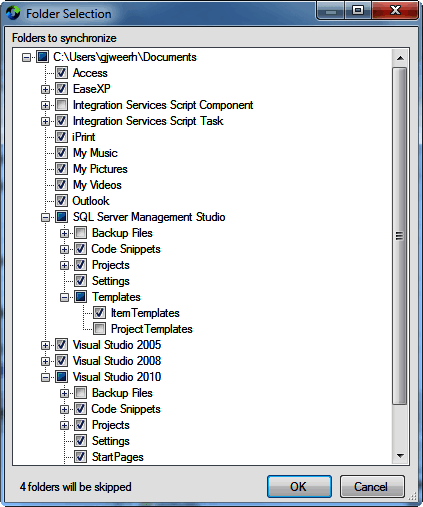Close the Folder Selection window

point(395,10)
